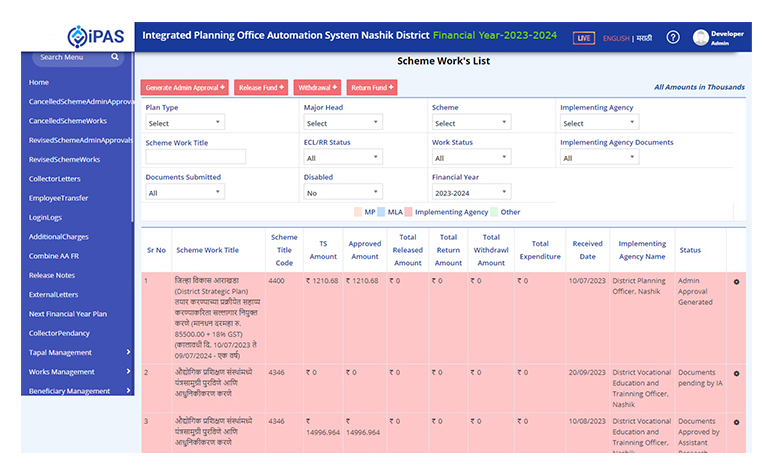Open the Plan Type dropdown
The image size is (772, 474).
(x=185, y=123)
